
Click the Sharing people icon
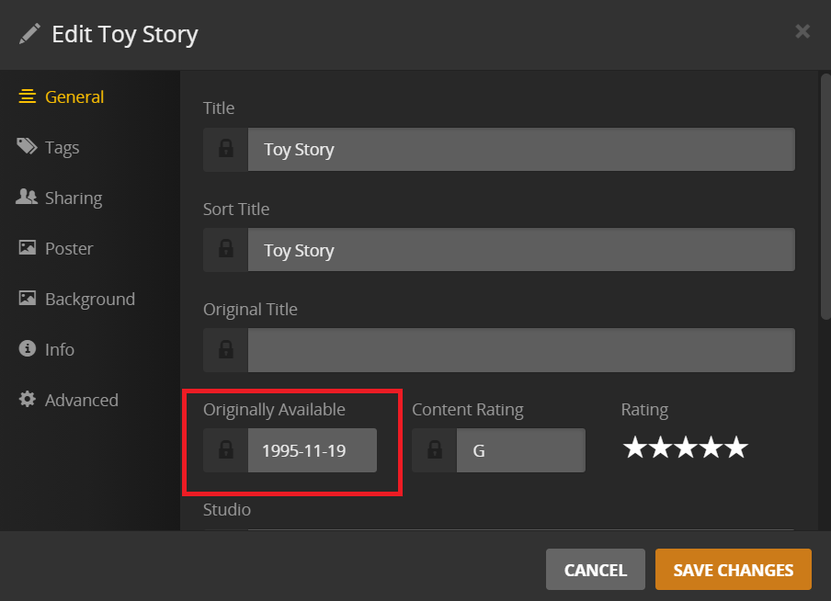click(x=26, y=197)
